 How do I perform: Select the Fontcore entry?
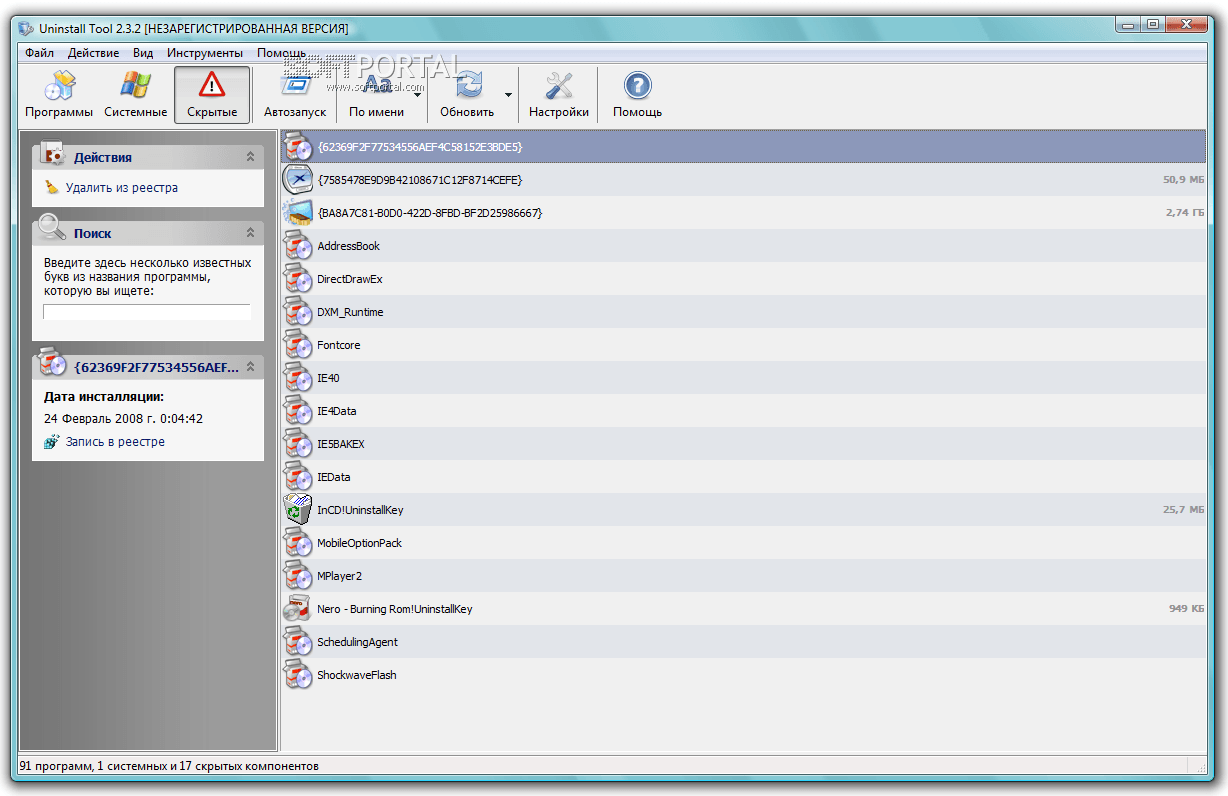pyautogui.click(x=743, y=345)
